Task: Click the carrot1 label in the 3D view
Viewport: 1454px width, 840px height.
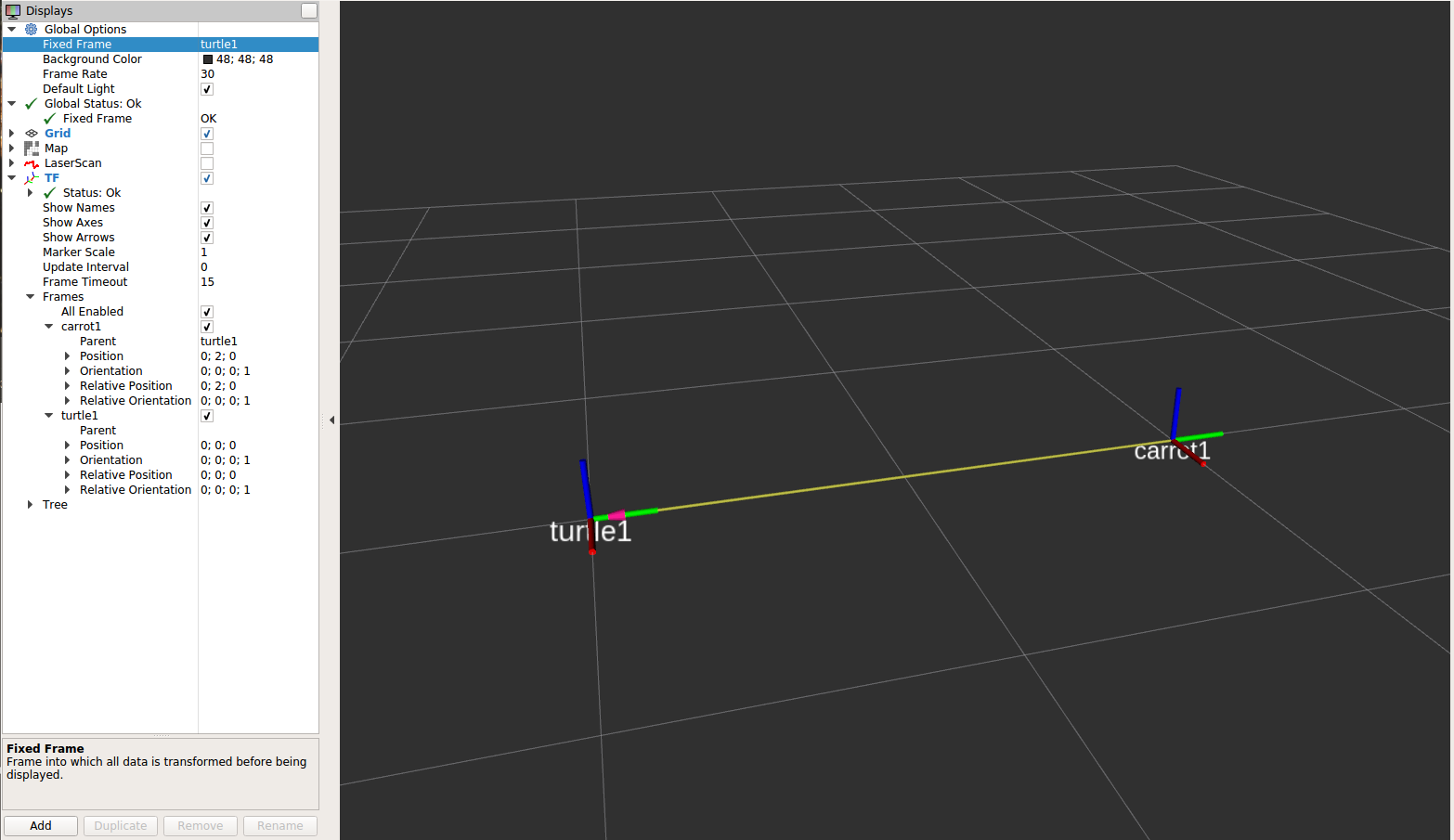Action: tap(1172, 451)
